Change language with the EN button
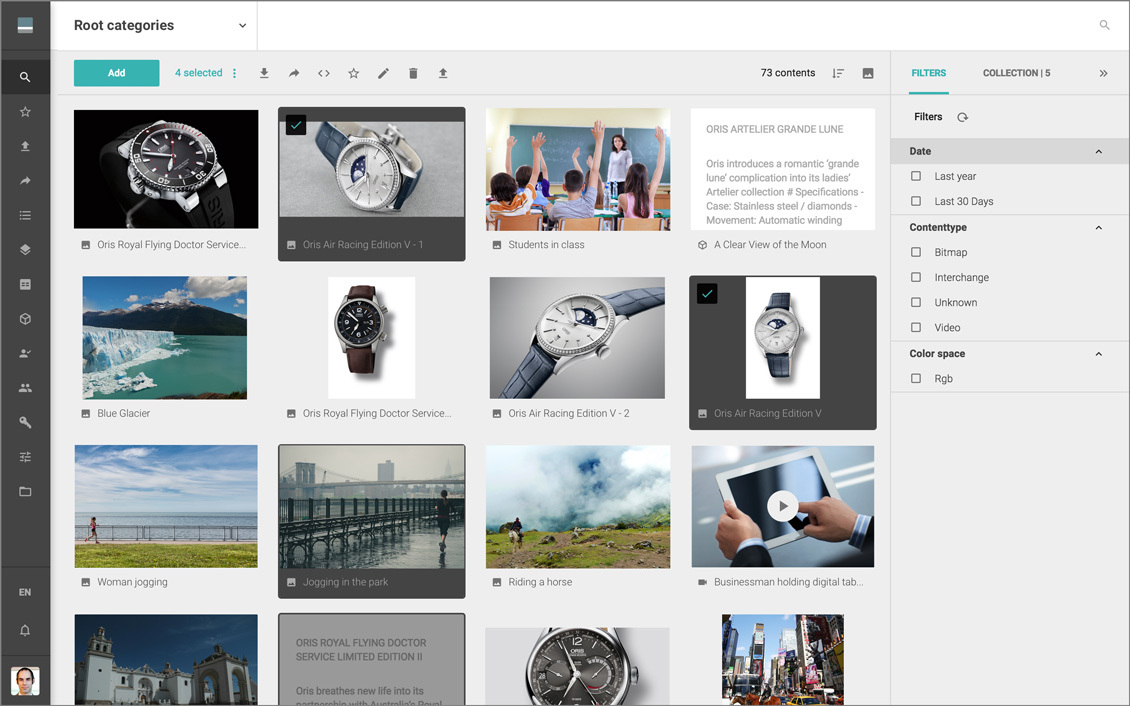1130x706 pixels. tap(25, 592)
